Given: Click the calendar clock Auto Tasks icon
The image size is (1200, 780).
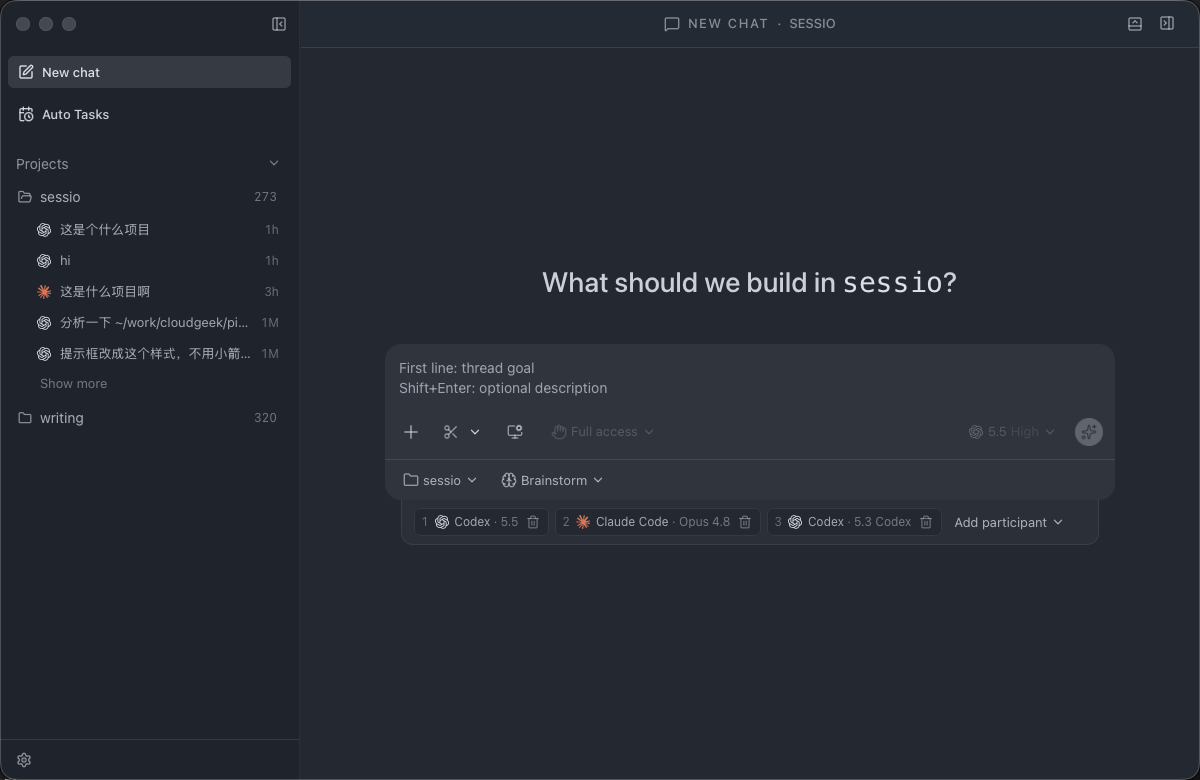Looking at the screenshot, I should [26, 114].
